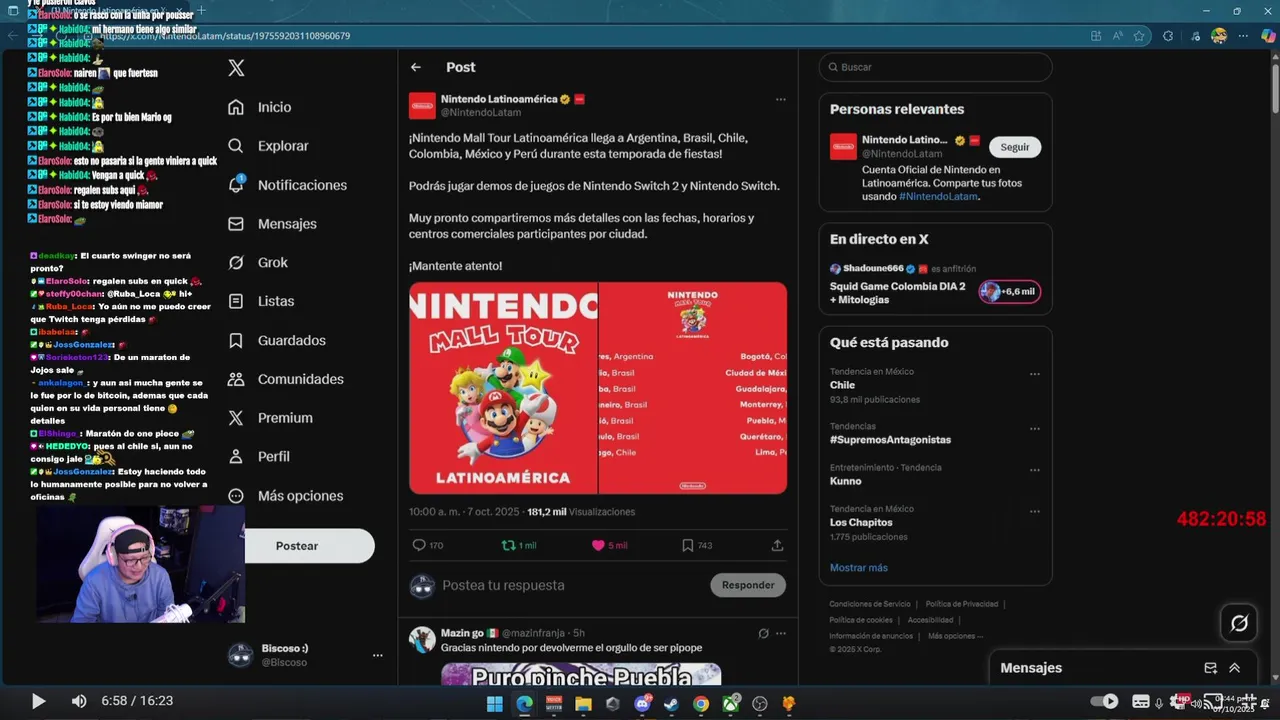Open Notificaciones in the sidebar
The width and height of the screenshot is (1280, 720).
287,185
